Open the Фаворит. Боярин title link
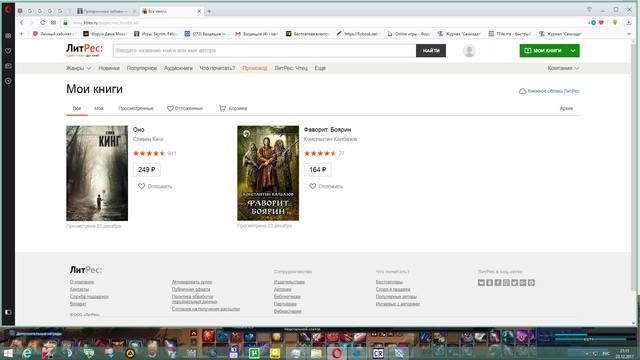The width and height of the screenshot is (640, 360). [327, 129]
